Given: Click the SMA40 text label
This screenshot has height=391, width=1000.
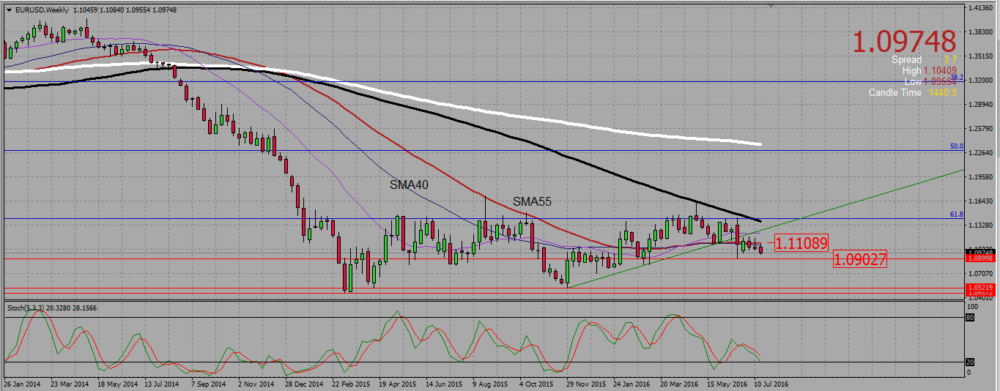Looking at the screenshot, I should click(x=409, y=185).
